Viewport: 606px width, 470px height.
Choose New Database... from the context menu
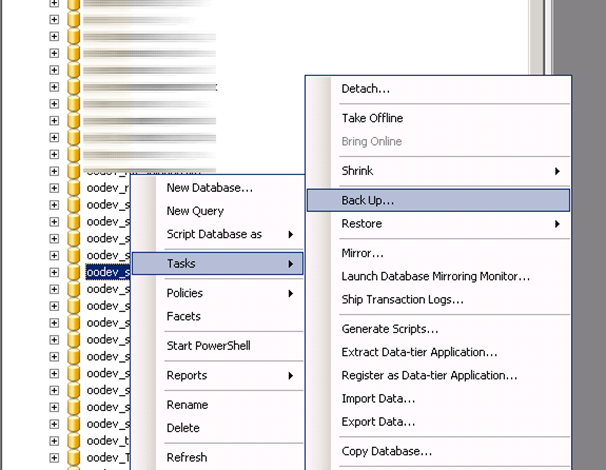coord(218,188)
